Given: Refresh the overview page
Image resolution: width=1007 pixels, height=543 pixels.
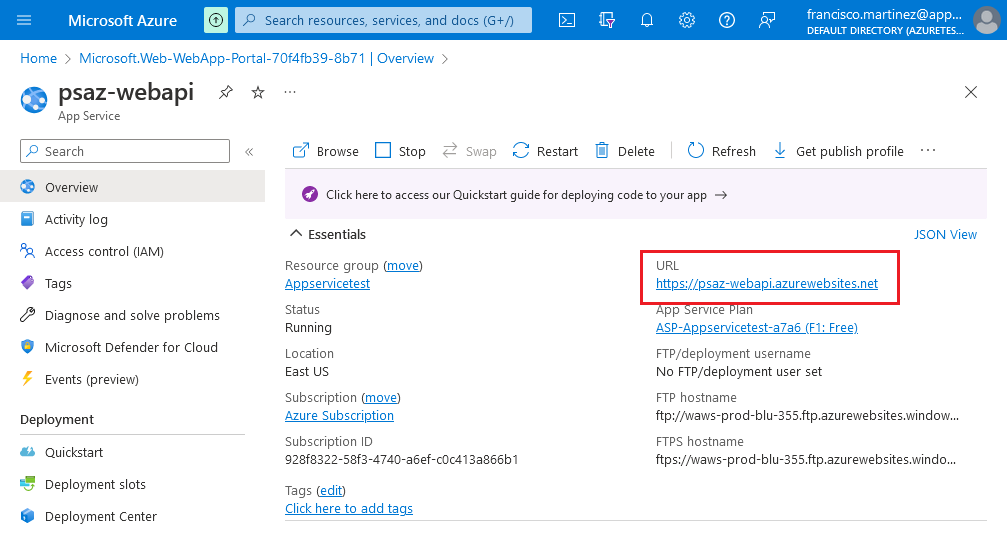Looking at the screenshot, I should (x=721, y=151).
